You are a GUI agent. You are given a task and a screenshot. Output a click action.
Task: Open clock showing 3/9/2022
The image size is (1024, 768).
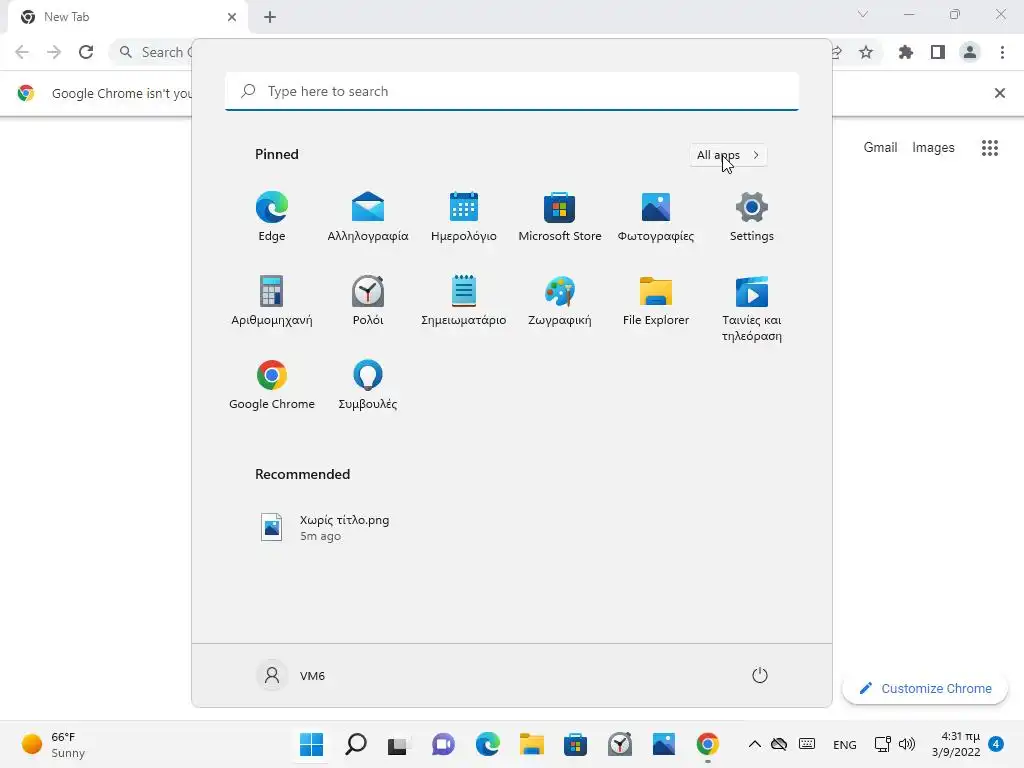[955, 744]
